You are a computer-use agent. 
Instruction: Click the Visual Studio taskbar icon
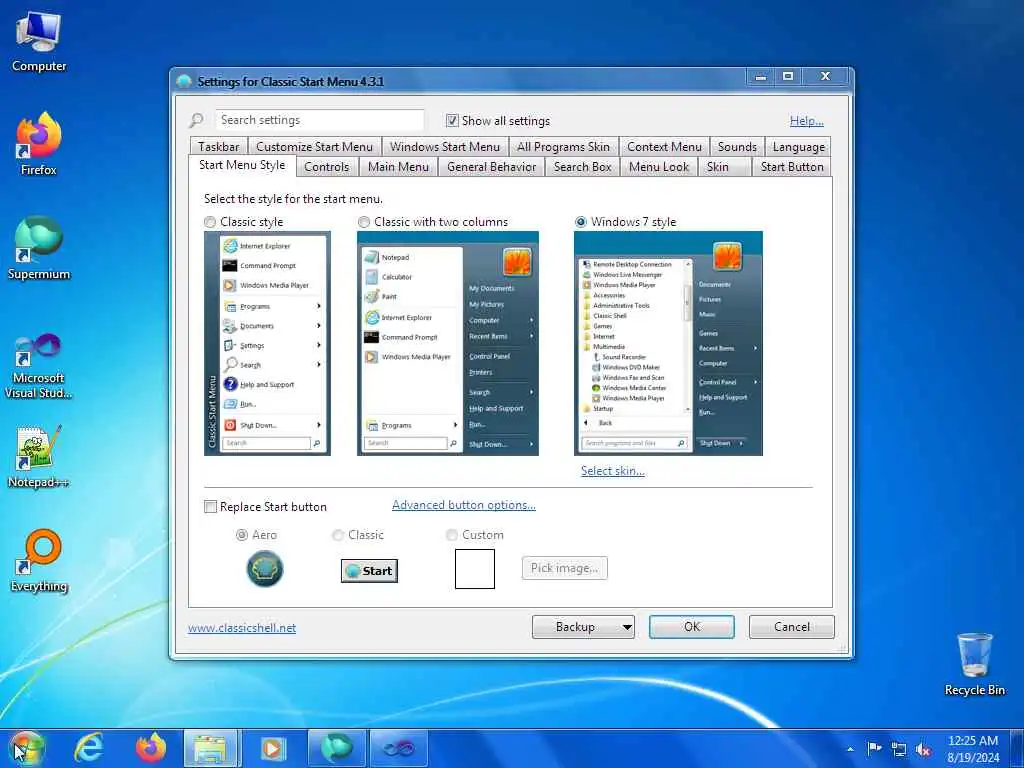point(398,748)
